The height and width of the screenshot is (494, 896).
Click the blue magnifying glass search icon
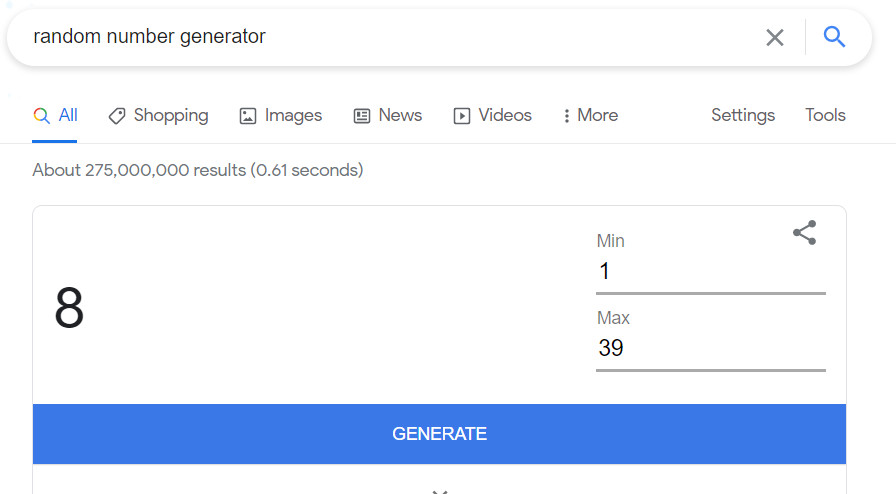click(x=834, y=37)
